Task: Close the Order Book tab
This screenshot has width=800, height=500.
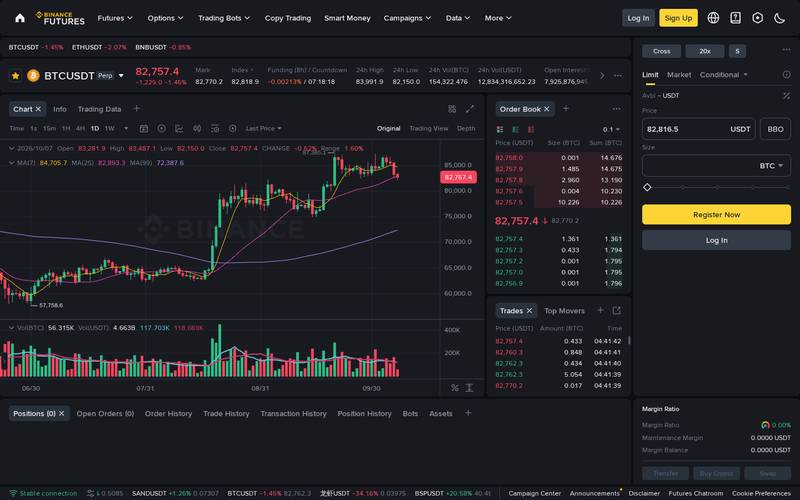Action: pyautogui.click(x=546, y=109)
